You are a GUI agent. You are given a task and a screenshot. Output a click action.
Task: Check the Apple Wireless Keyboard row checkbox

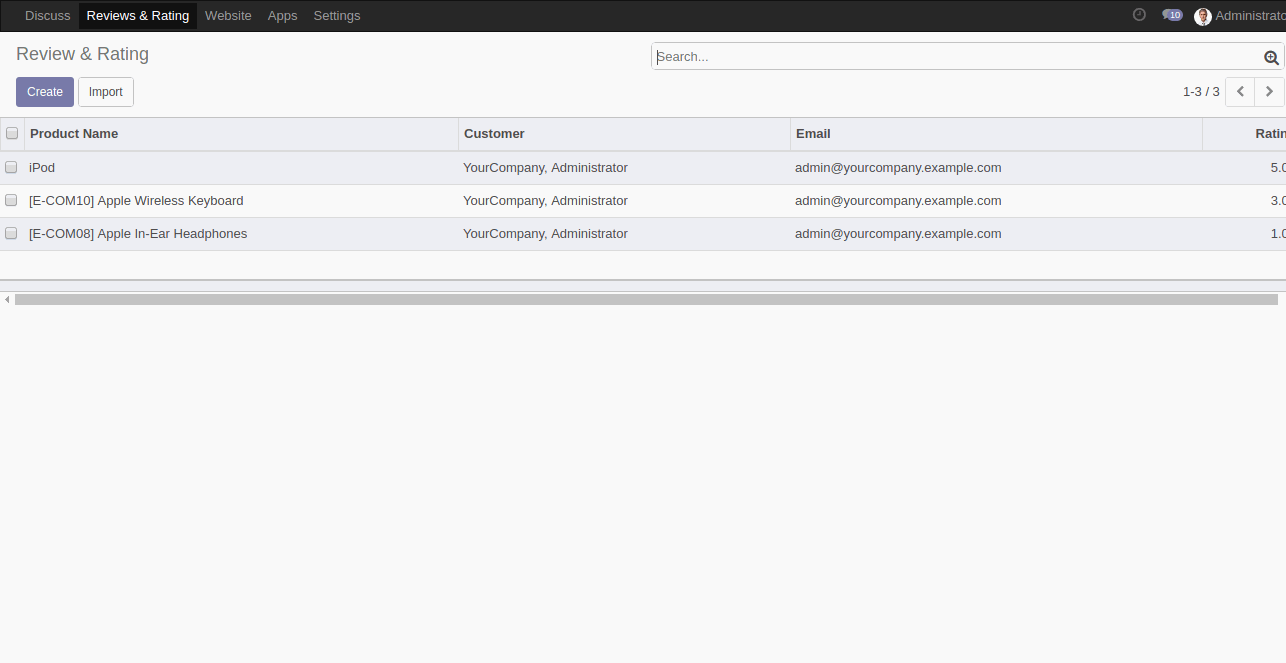[x=11, y=200]
